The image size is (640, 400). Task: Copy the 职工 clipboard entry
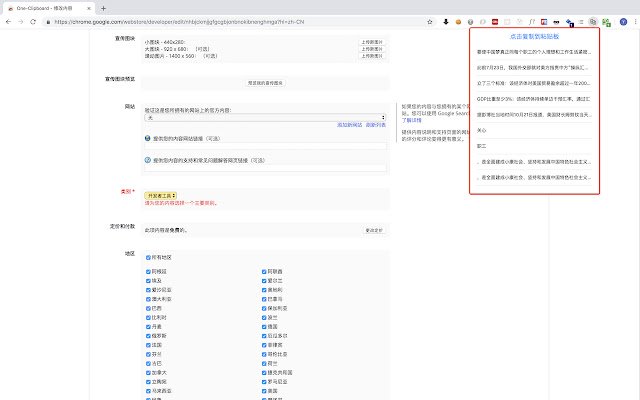534,146
